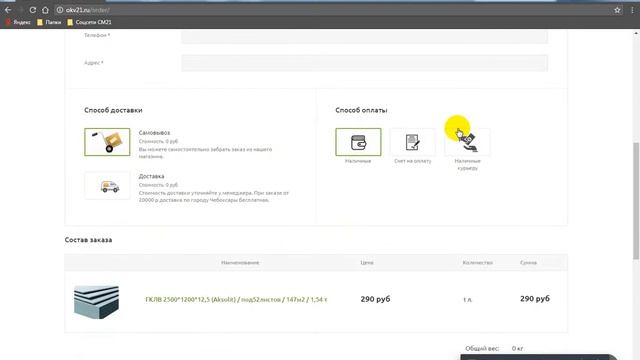640x360 pixels.
Task: Bookmark page with star icon
Action: pyautogui.click(x=617, y=10)
